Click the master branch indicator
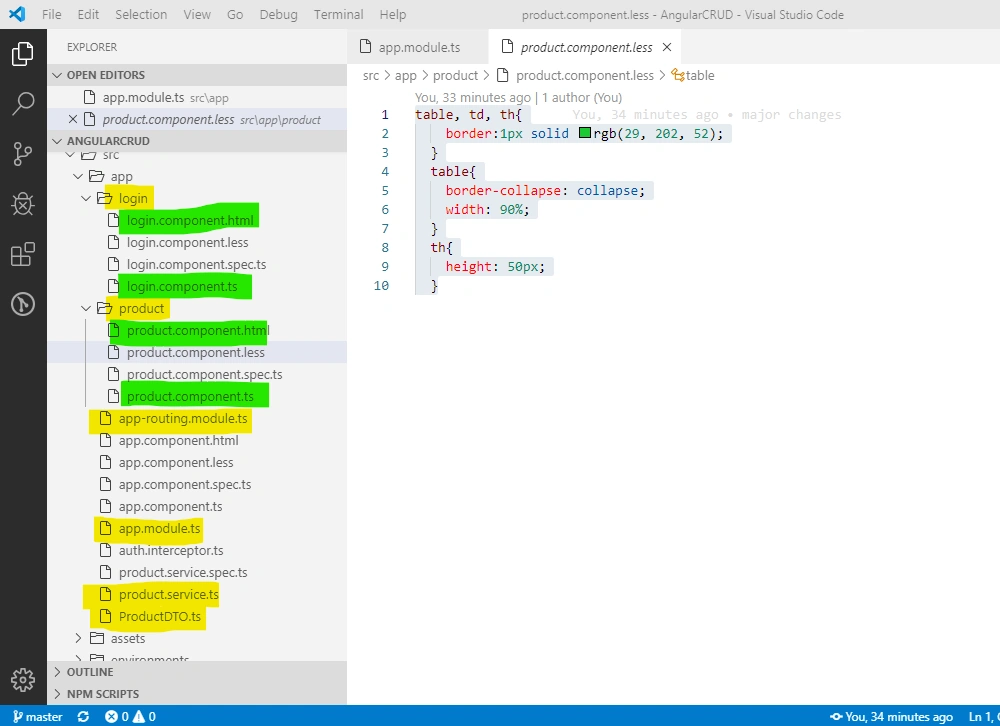Viewport: 1000px width, 726px height. pos(38,716)
